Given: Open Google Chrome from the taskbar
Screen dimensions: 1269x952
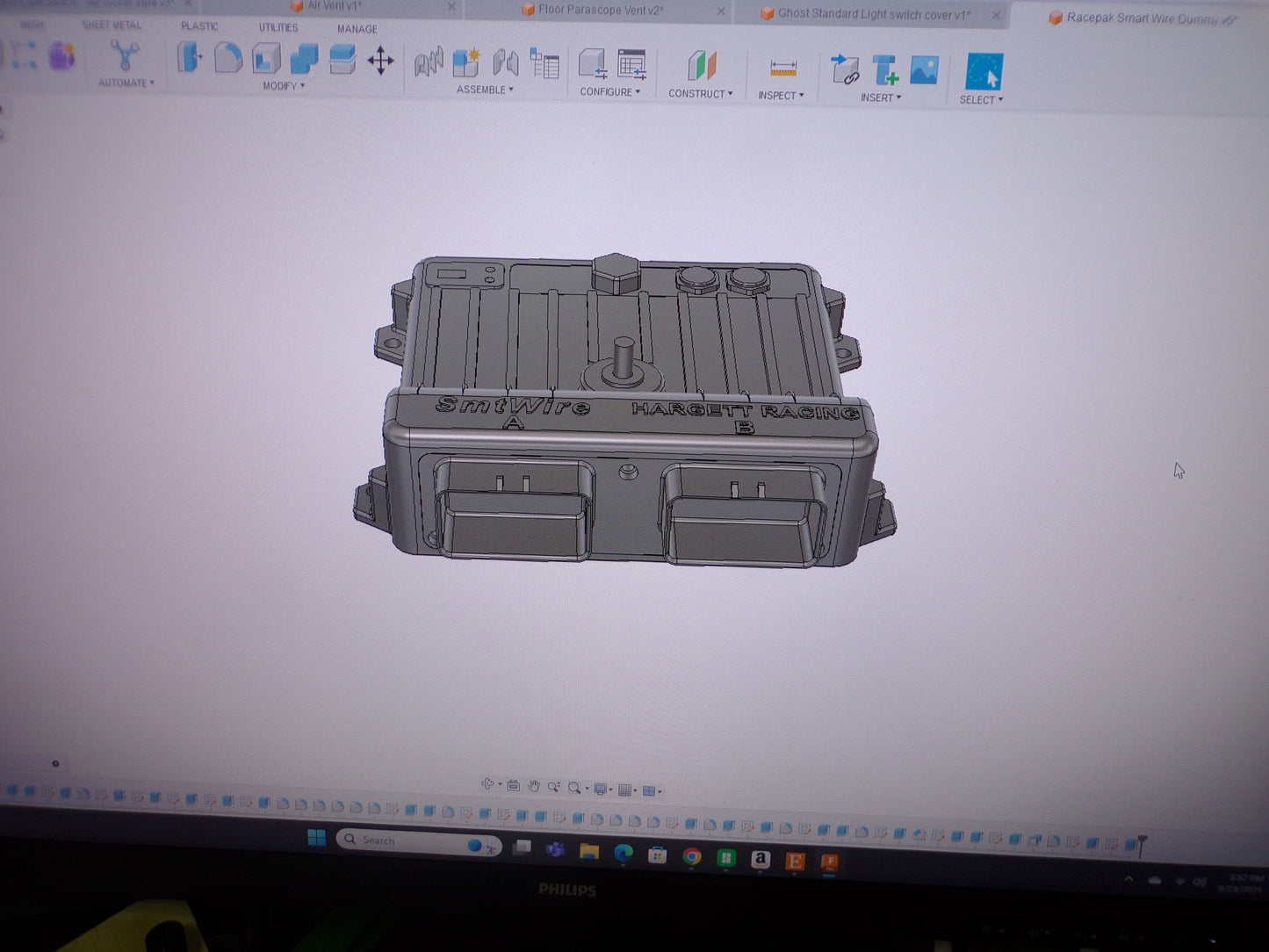Looking at the screenshot, I should click(x=692, y=856).
